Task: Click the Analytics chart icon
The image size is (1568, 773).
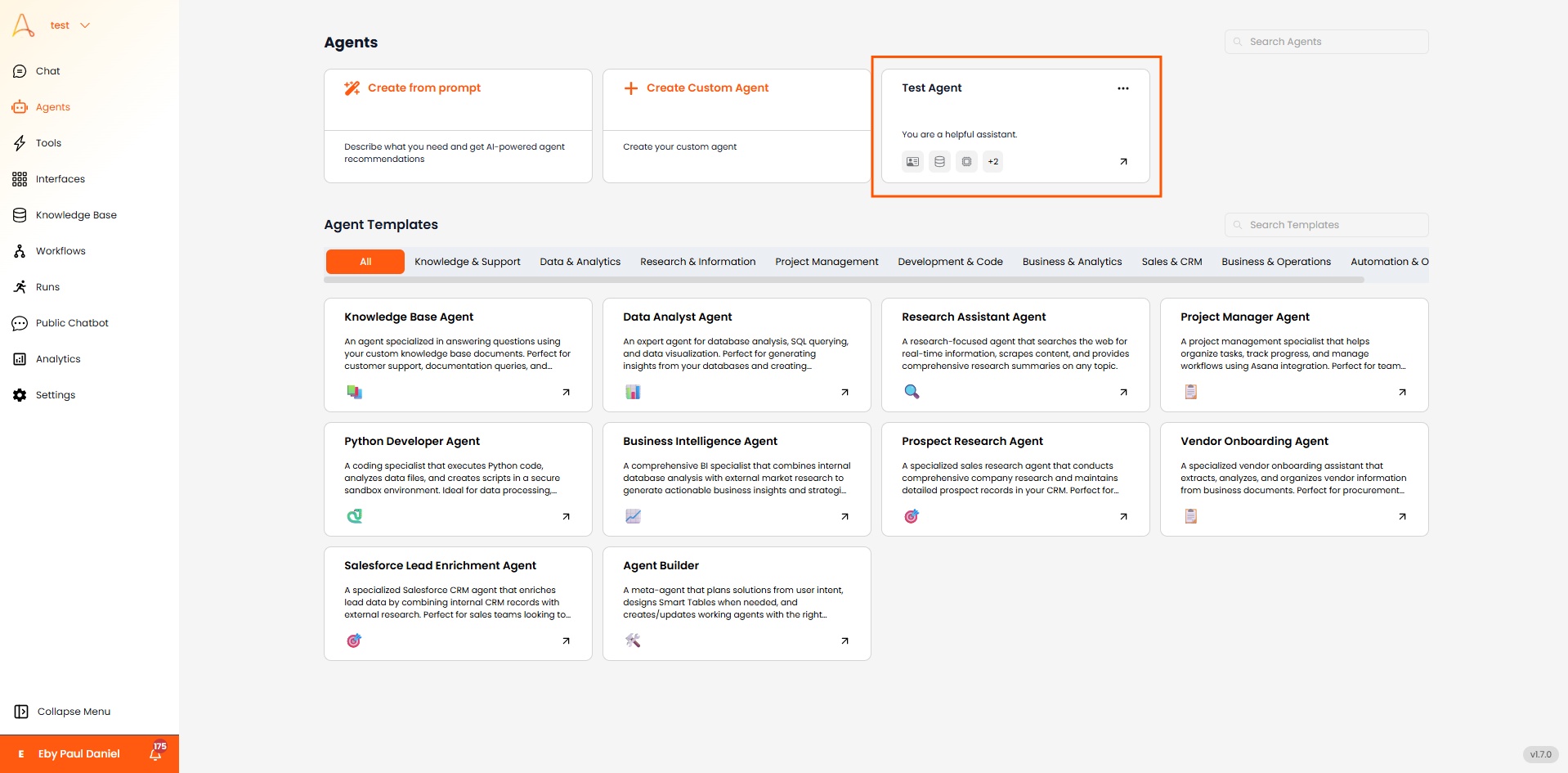Action: click(20, 359)
